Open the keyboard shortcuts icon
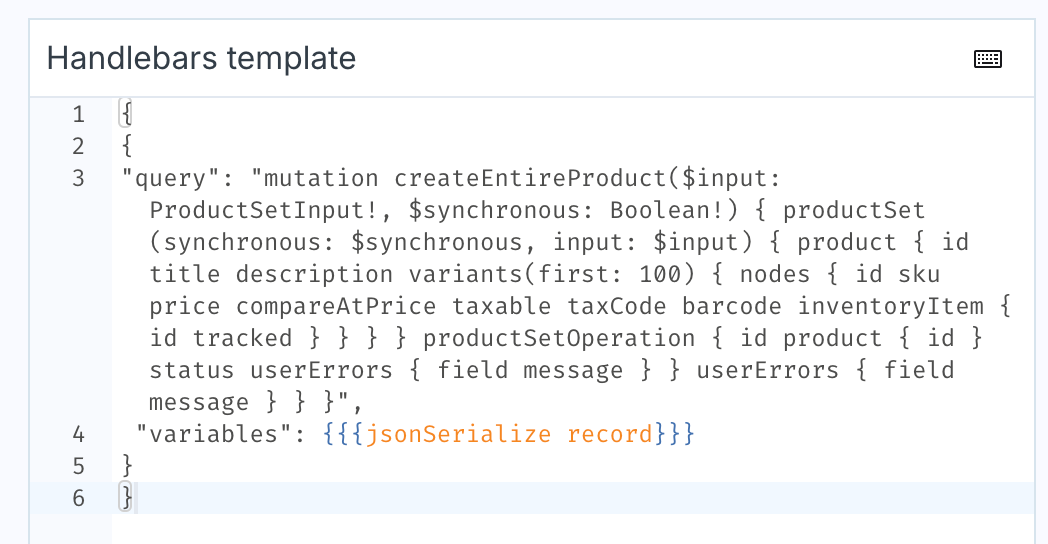This screenshot has height=544, width=1048. coord(987,59)
